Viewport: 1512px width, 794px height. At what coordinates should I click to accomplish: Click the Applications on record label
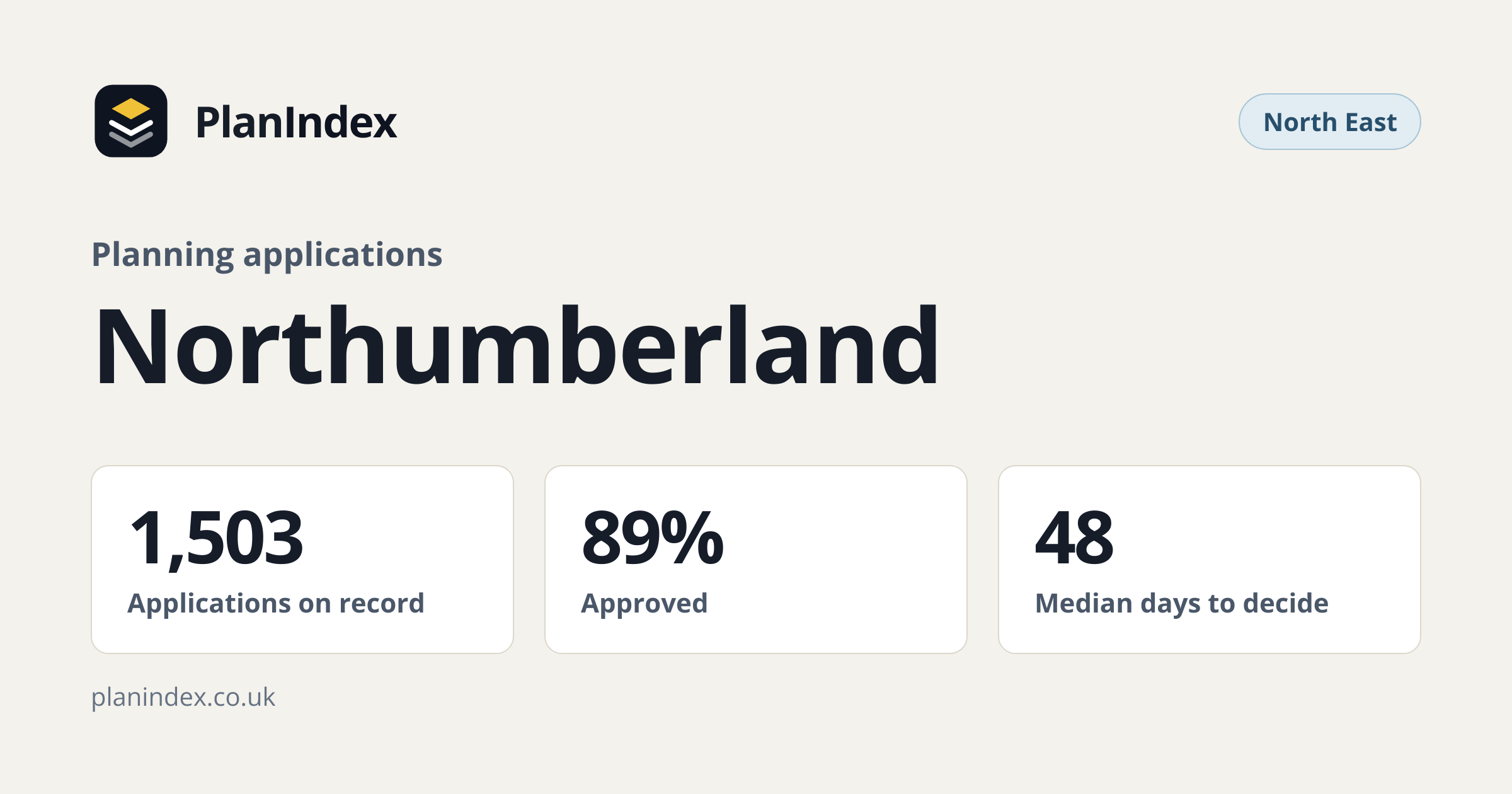(x=276, y=604)
